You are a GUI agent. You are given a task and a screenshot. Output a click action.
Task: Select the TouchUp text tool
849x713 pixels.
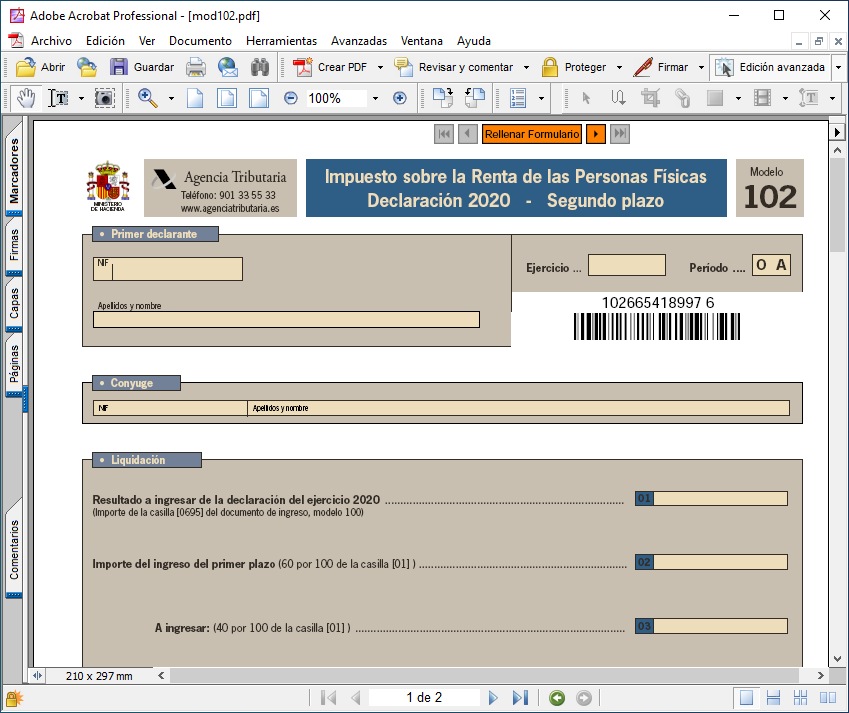809,98
